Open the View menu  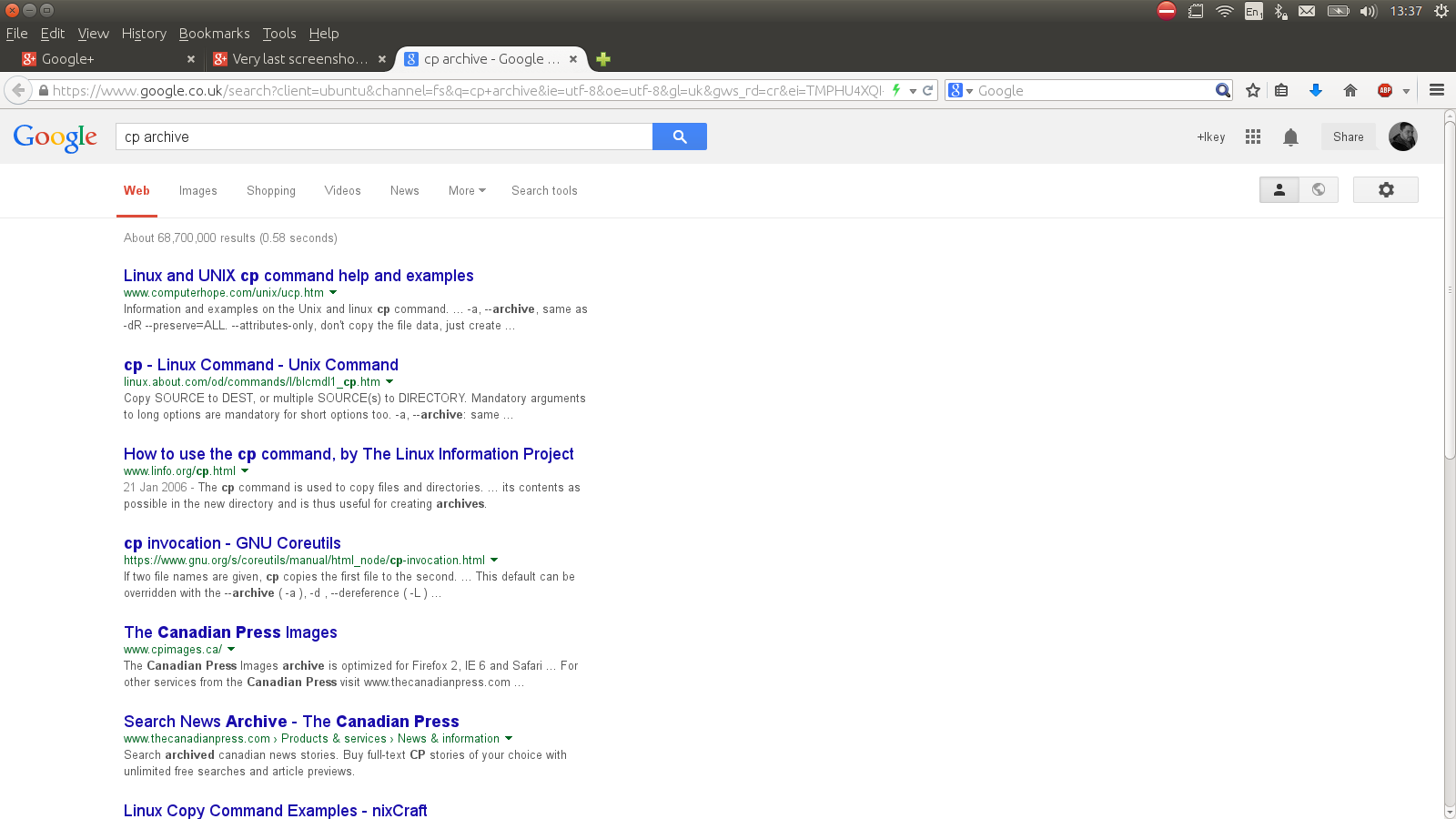click(x=93, y=34)
